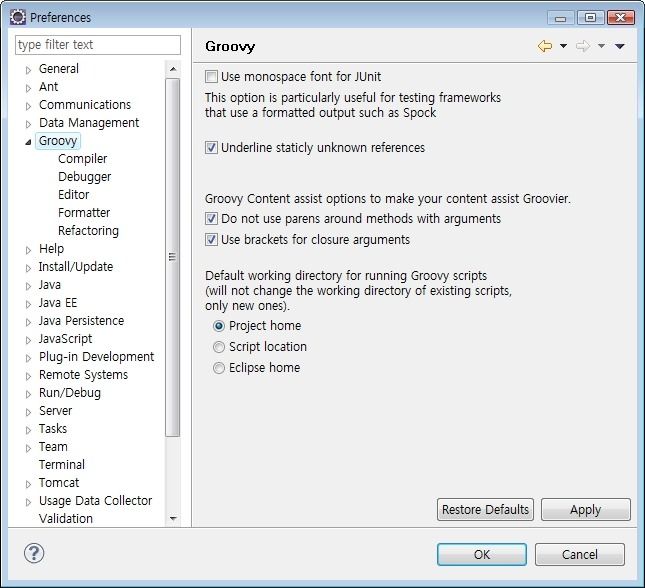The image size is (645, 588).
Task: Expand the Help category arrow
Action: 28,250
